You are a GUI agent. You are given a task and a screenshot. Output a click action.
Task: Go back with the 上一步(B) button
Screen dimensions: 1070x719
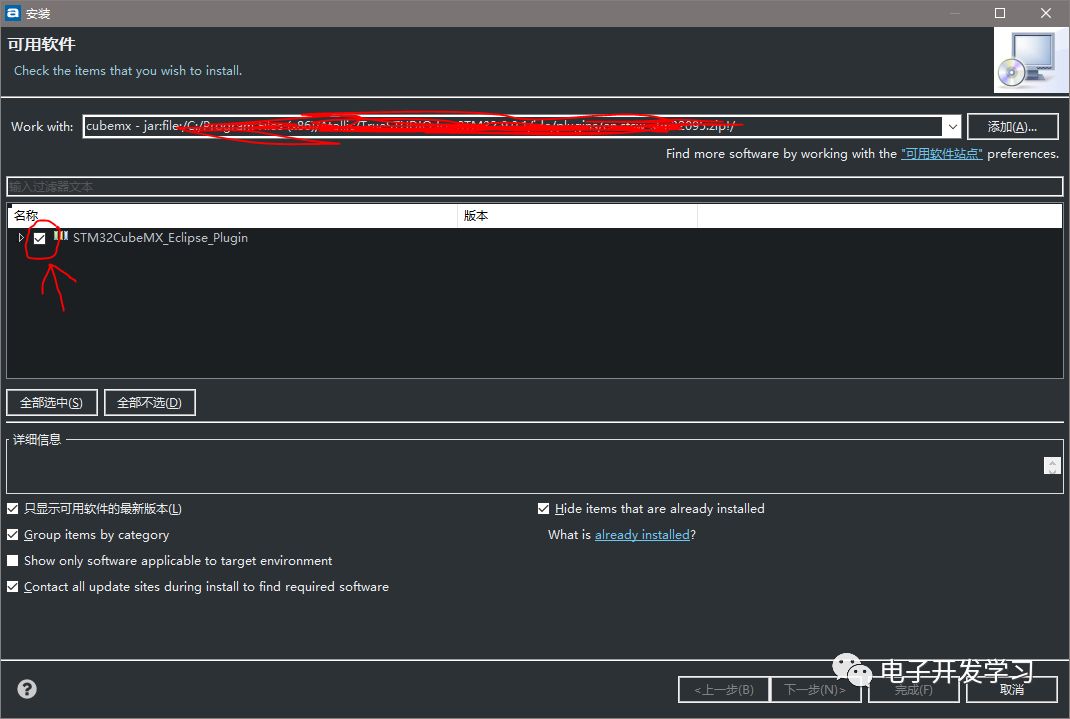[724, 690]
